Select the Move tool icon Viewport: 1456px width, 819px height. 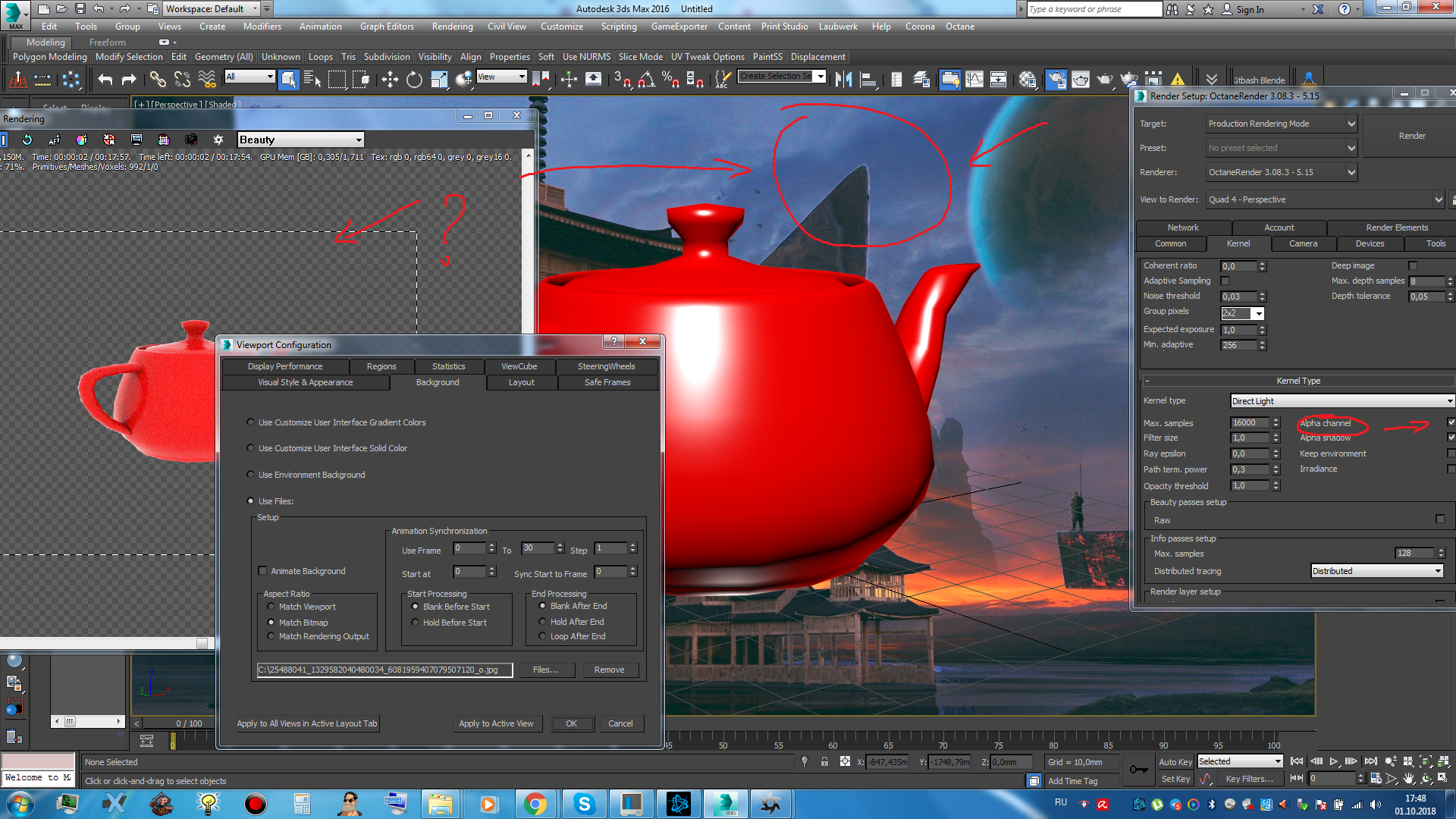coord(390,80)
